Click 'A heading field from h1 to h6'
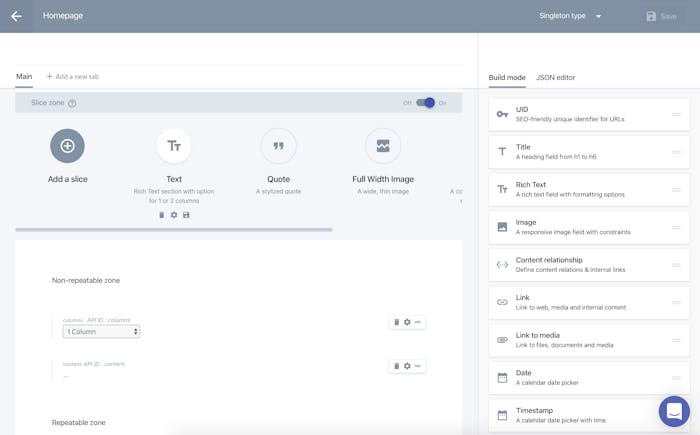 (556, 157)
